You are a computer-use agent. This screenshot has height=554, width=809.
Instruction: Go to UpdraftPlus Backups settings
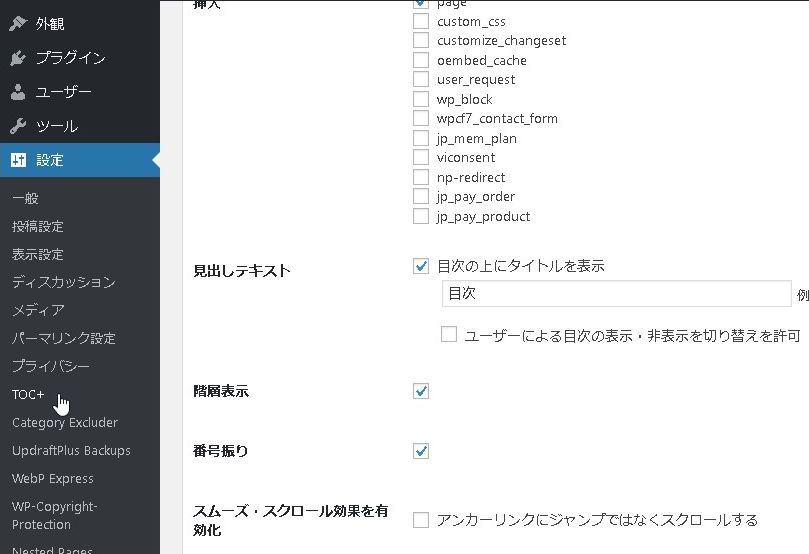[x=71, y=450]
